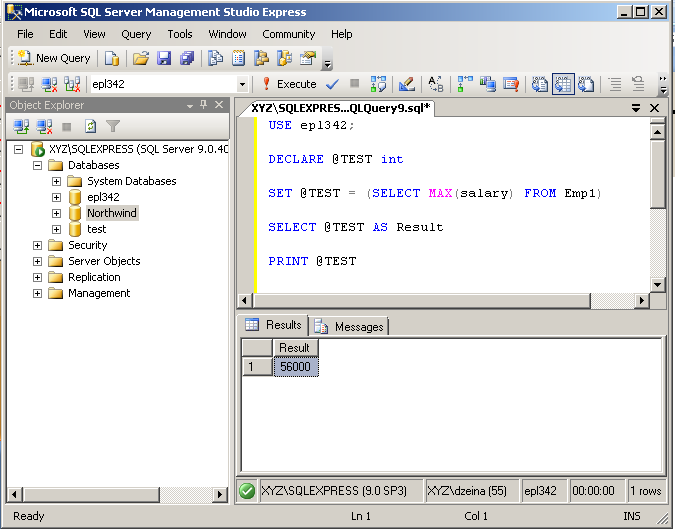Click the New Query button
This screenshot has width=675, height=529.
(x=55, y=58)
